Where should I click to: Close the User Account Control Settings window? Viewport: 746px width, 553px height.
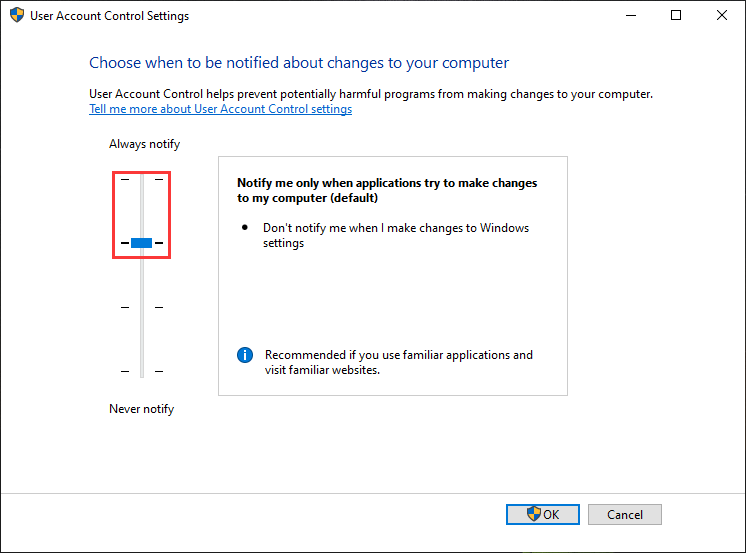(x=722, y=16)
